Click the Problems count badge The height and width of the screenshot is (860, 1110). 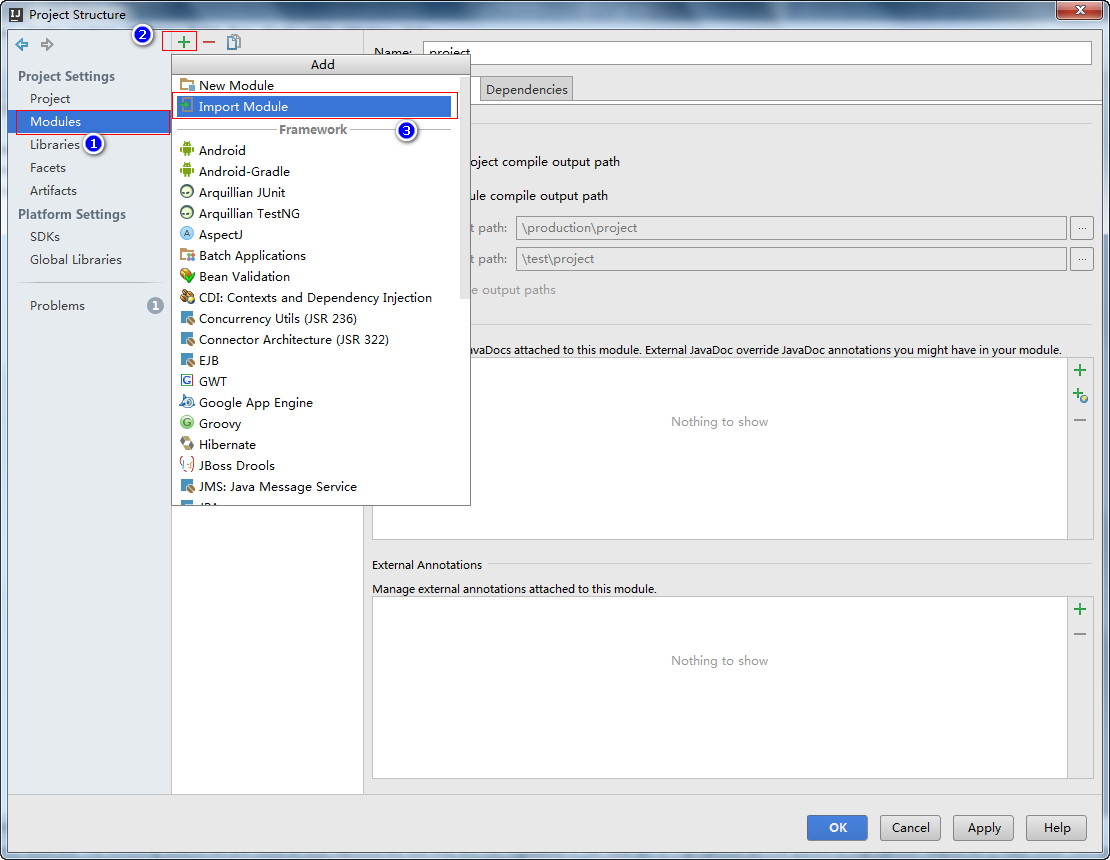coord(155,306)
